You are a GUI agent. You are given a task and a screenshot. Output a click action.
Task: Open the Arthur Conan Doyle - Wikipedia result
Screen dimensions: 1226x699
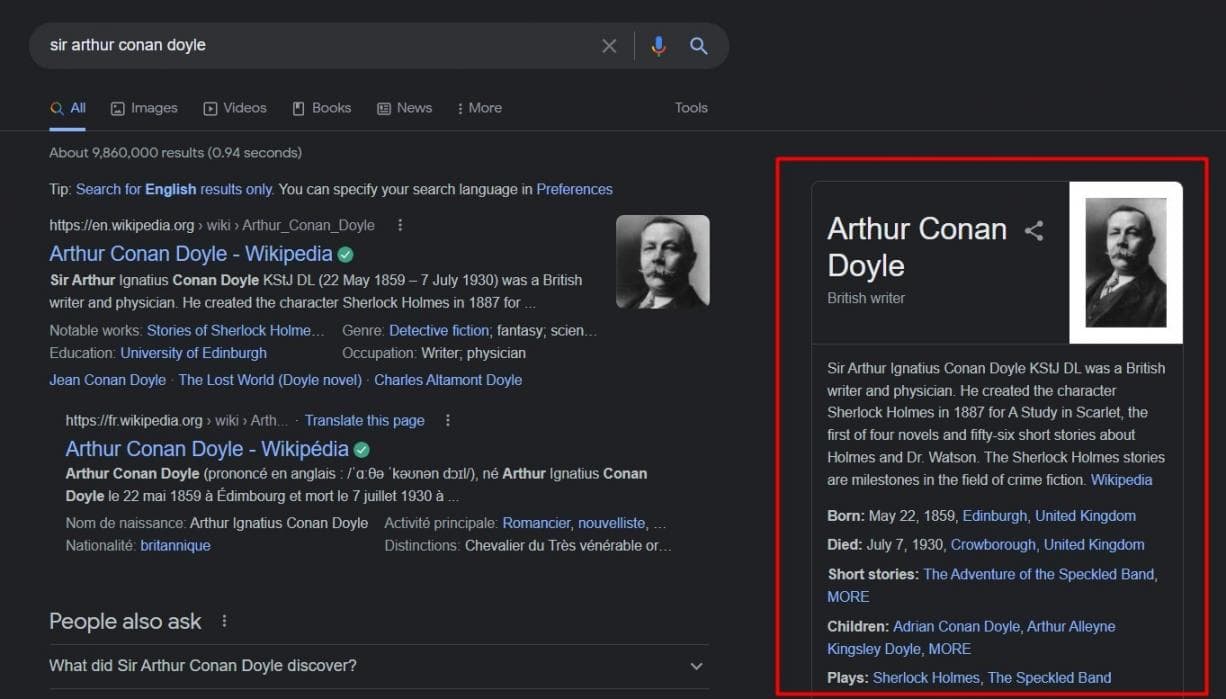(x=190, y=254)
